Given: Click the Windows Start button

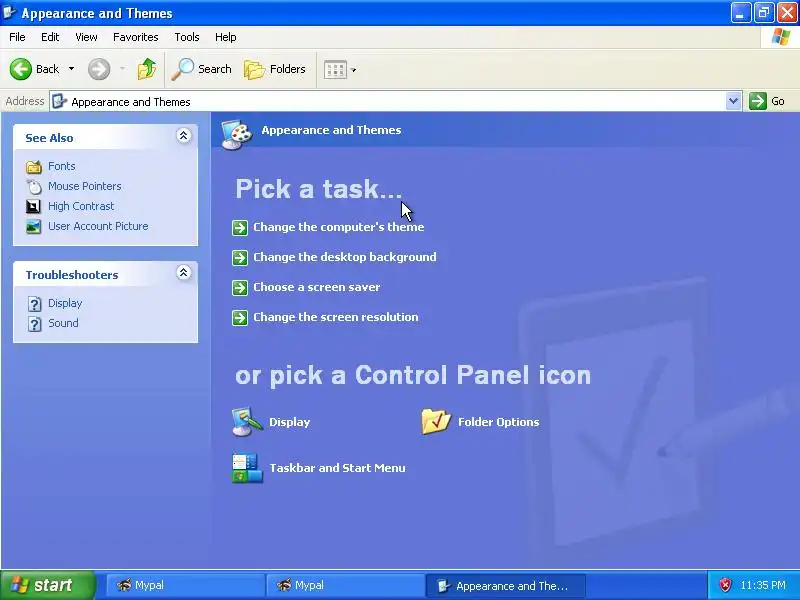Looking at the screenshot, I should pyautogui.click(x=48, y=585).
